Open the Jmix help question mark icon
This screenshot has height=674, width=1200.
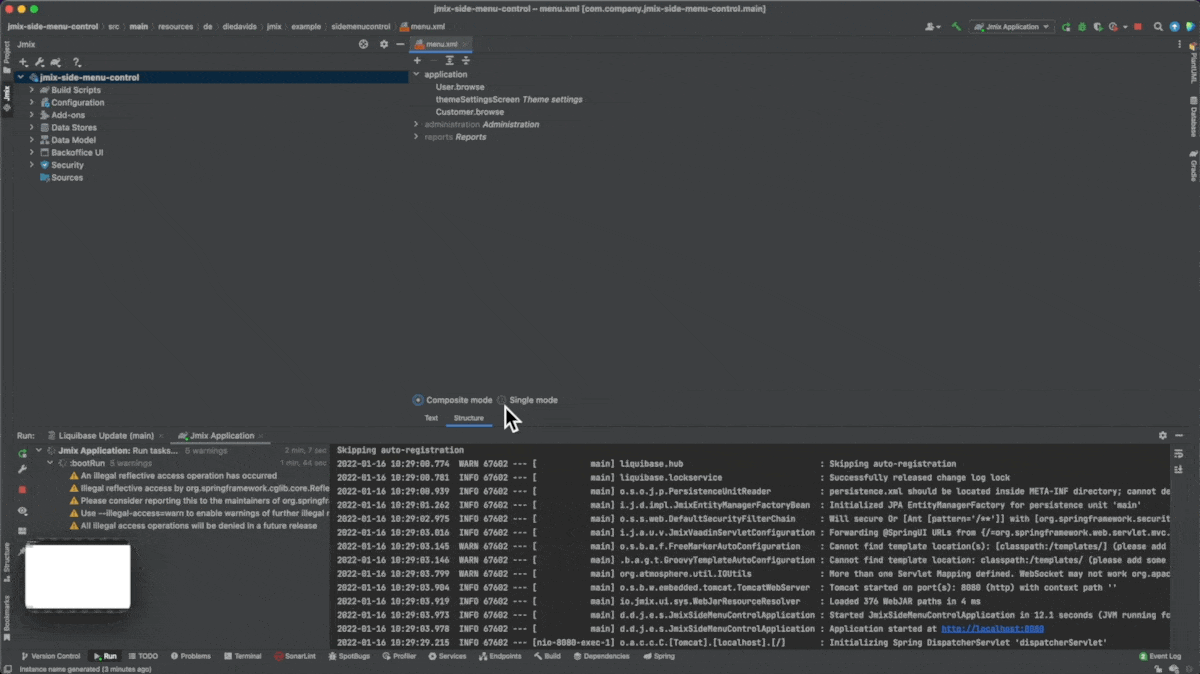(76, 62)
